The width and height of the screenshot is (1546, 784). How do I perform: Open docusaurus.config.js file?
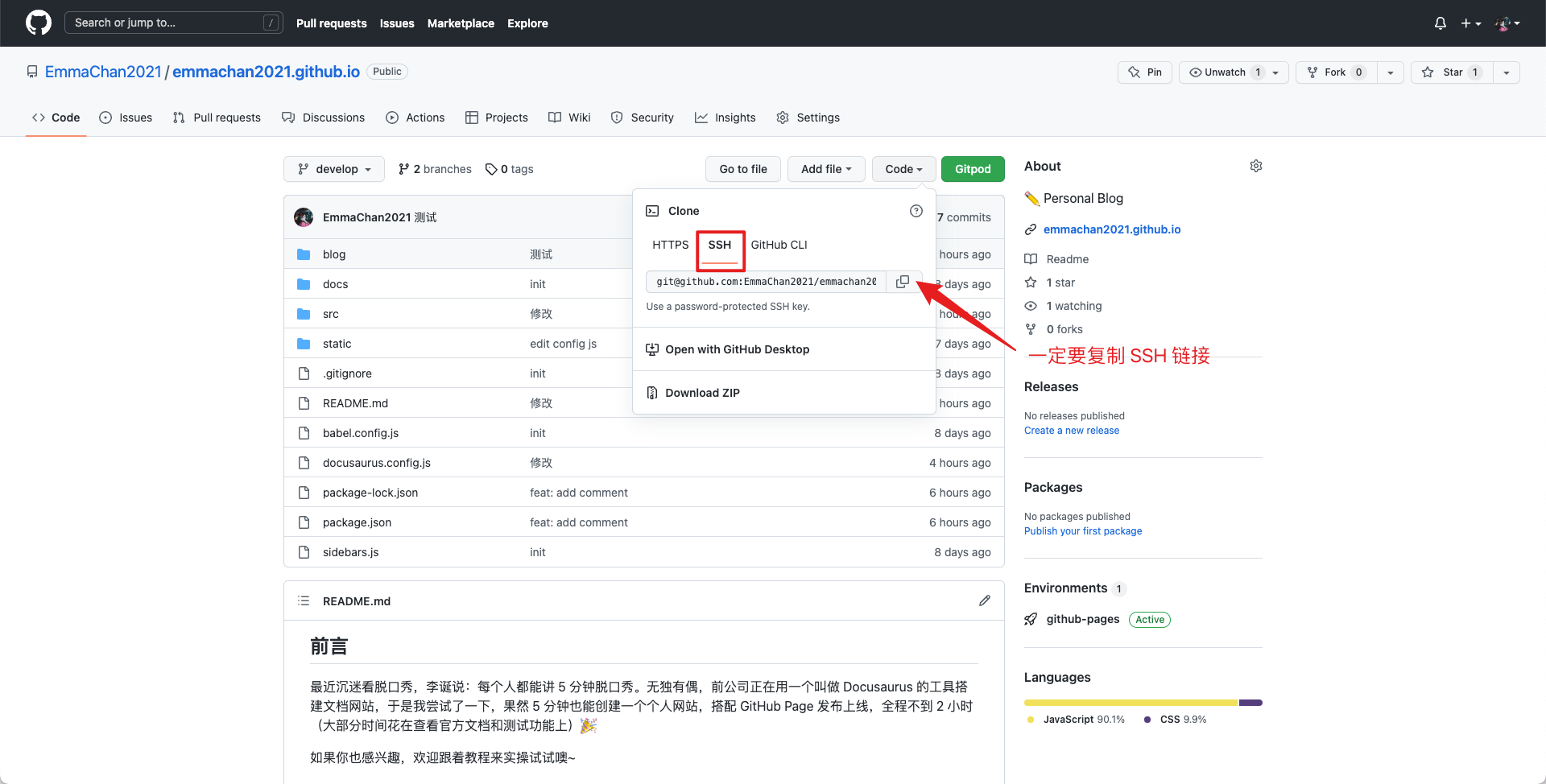377,463
